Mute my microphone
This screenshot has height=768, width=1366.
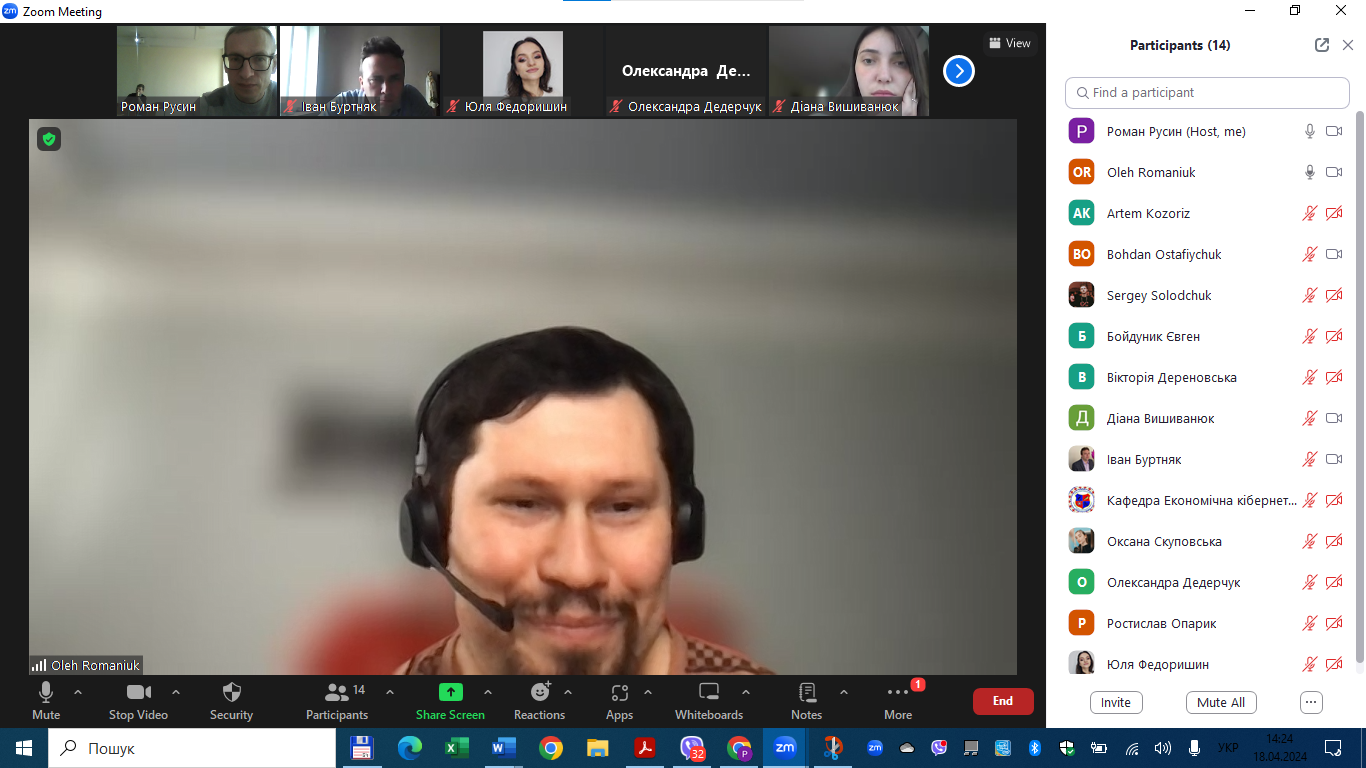point(46,692)
